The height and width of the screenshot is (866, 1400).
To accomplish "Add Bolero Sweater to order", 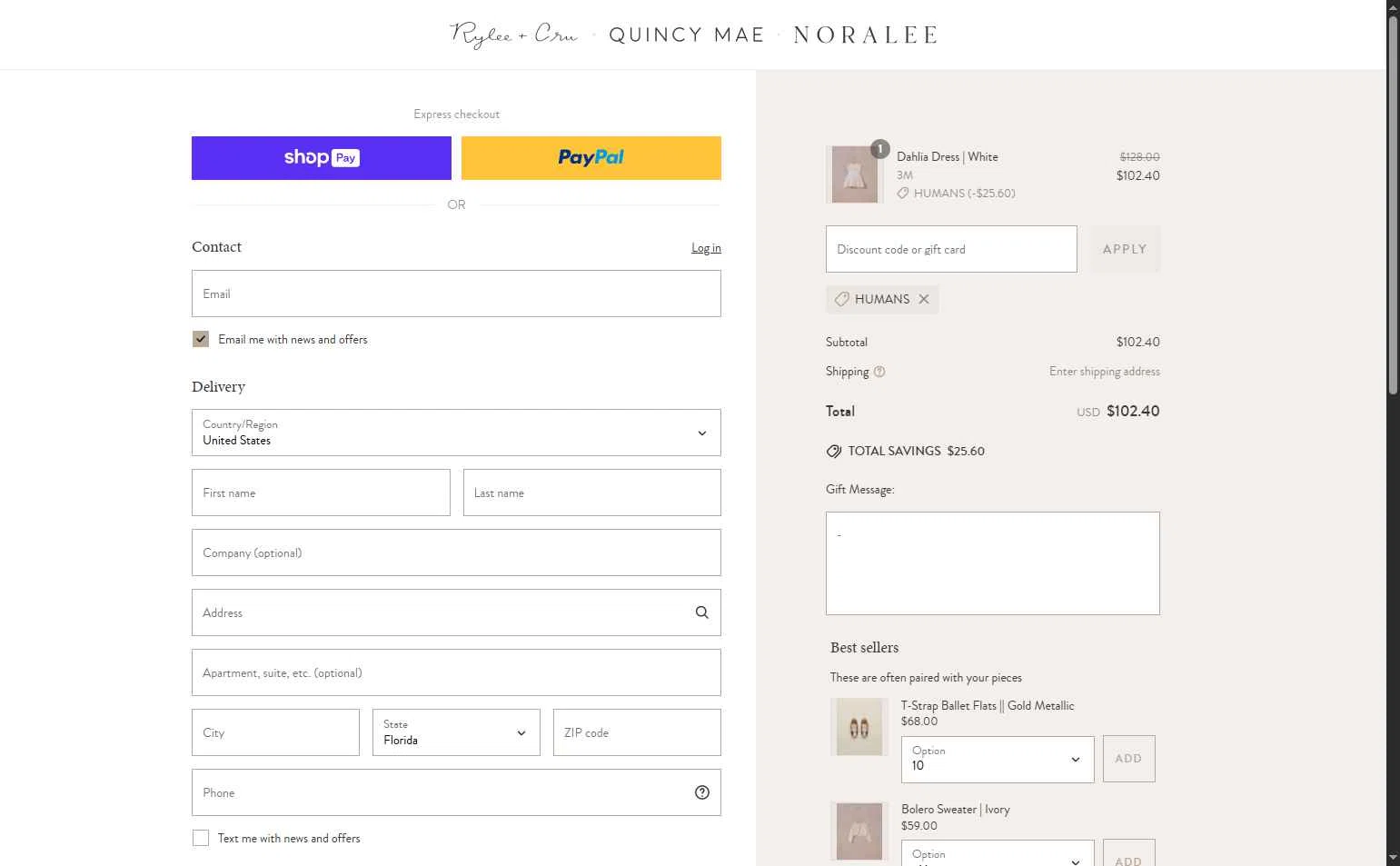I will coord(1128,854).
